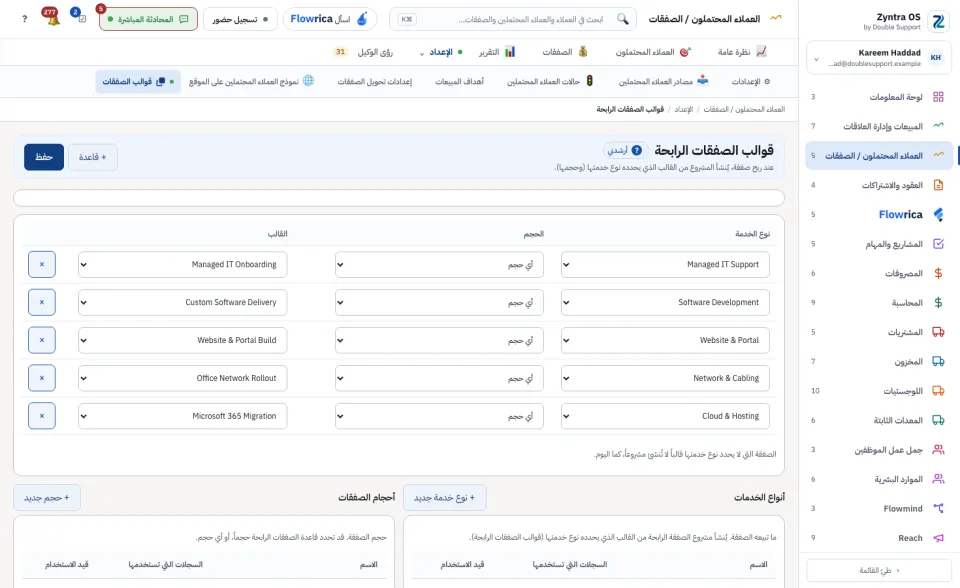The height and width of the screenshot is (588, 960).
Task: Open Reach sidebar icon
Action: [938, 538]
